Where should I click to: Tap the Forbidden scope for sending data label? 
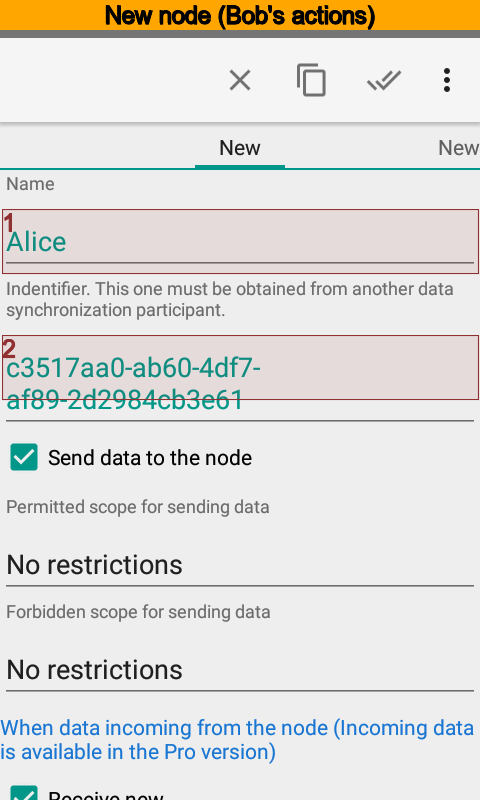(x=138, y=612)
